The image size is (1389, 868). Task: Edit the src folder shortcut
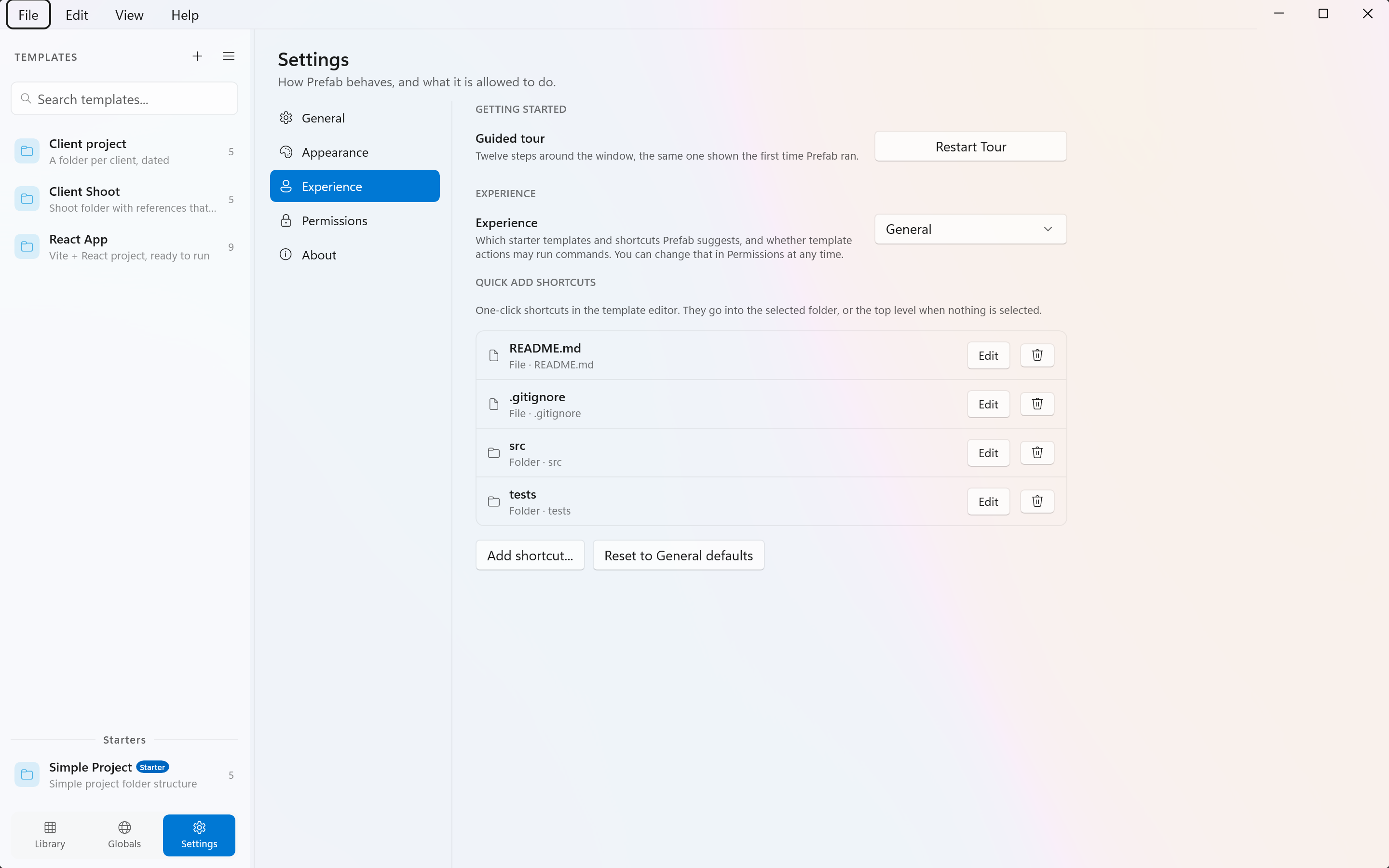(988, 453)
